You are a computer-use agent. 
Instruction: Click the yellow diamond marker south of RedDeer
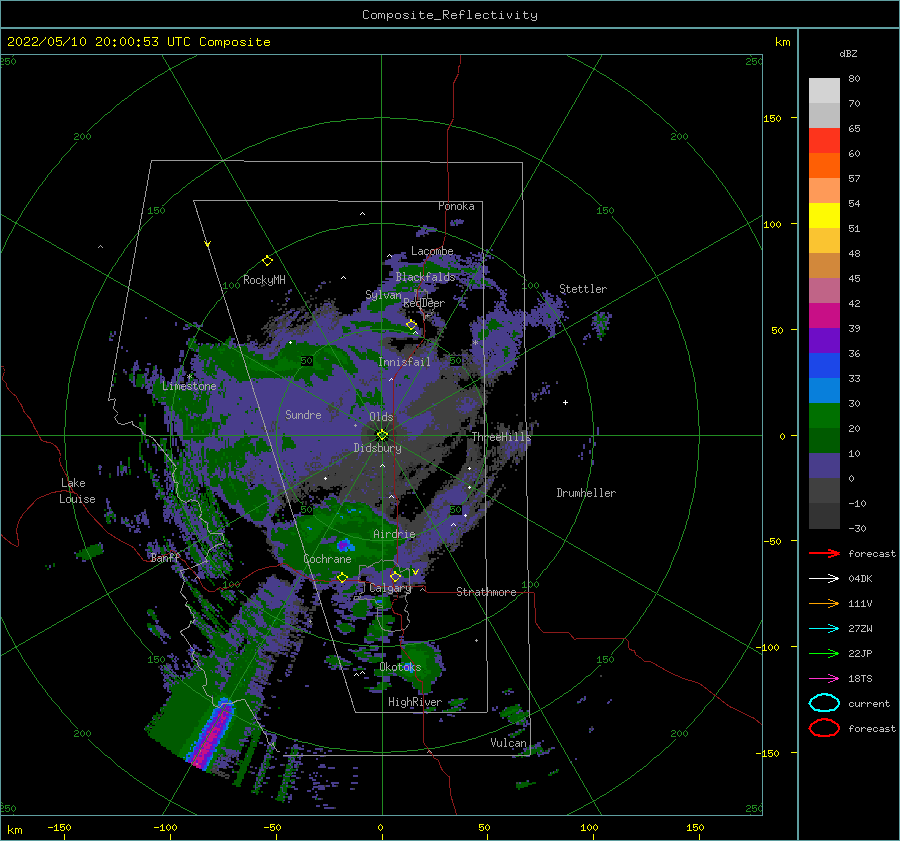[x=412, y=325]
